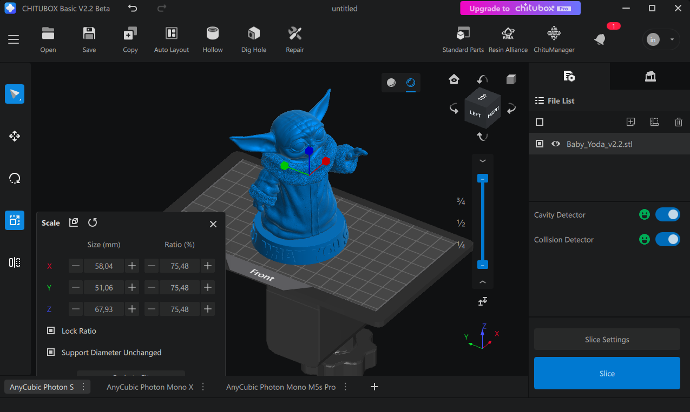This screenshot has width=690, height=412.
Task: Toggle the Collision Detector switch
Action: pos(667,239)
